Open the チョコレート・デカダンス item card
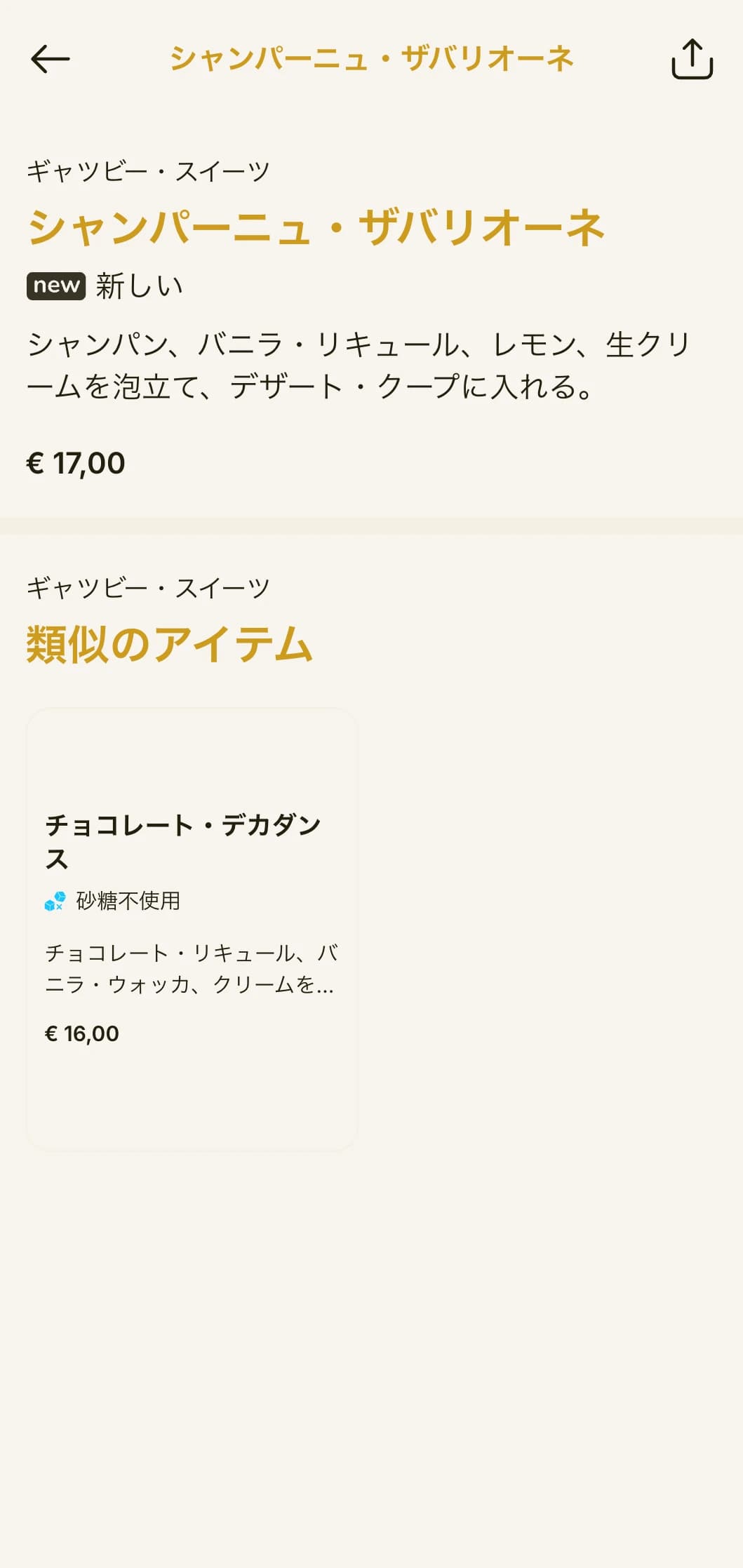The image size is (743, 1568). pyautogui.click(x=192, y=930)
